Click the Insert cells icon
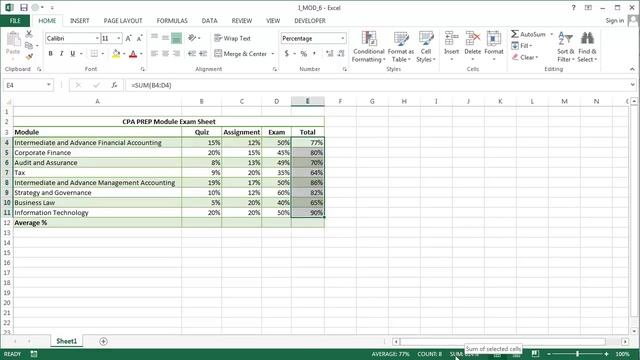The height and width of the screenshot is (360, 640). tap(451, 38)
